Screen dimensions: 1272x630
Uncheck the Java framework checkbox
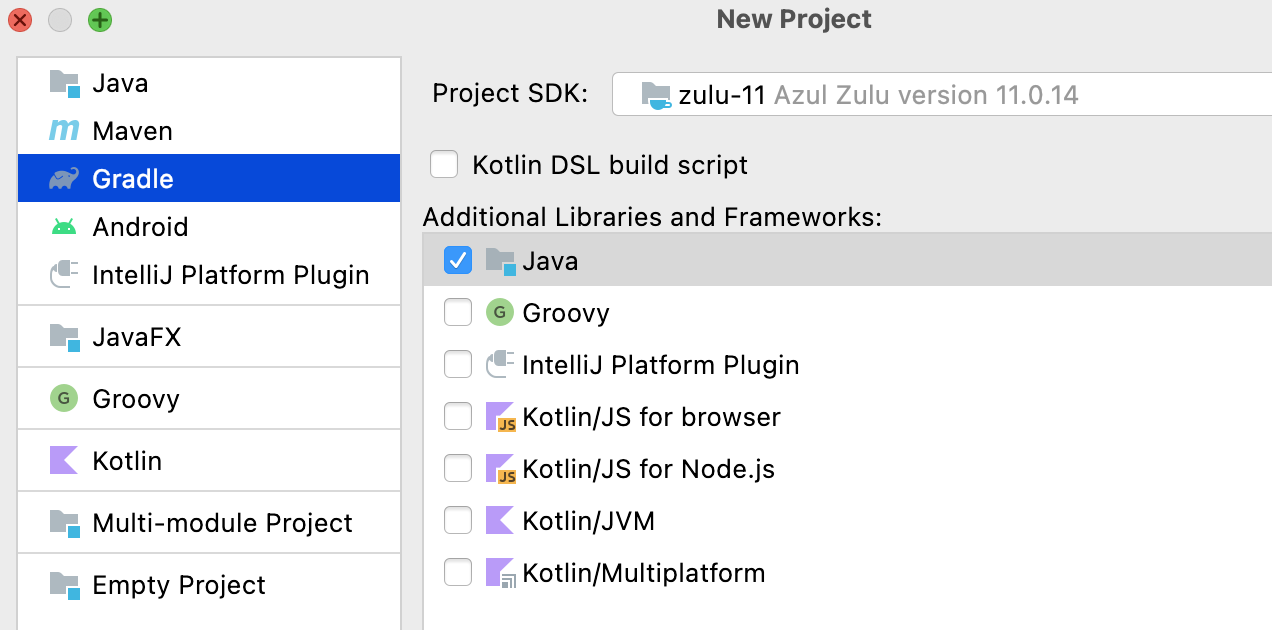pos(458,260)
